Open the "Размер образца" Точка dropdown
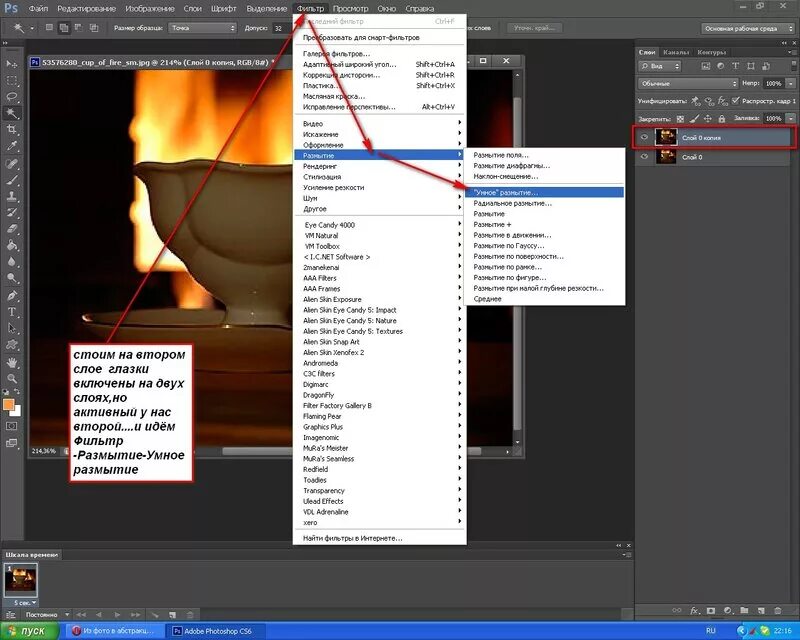Viewport: 800px width, 640px height. coord(203,28)
